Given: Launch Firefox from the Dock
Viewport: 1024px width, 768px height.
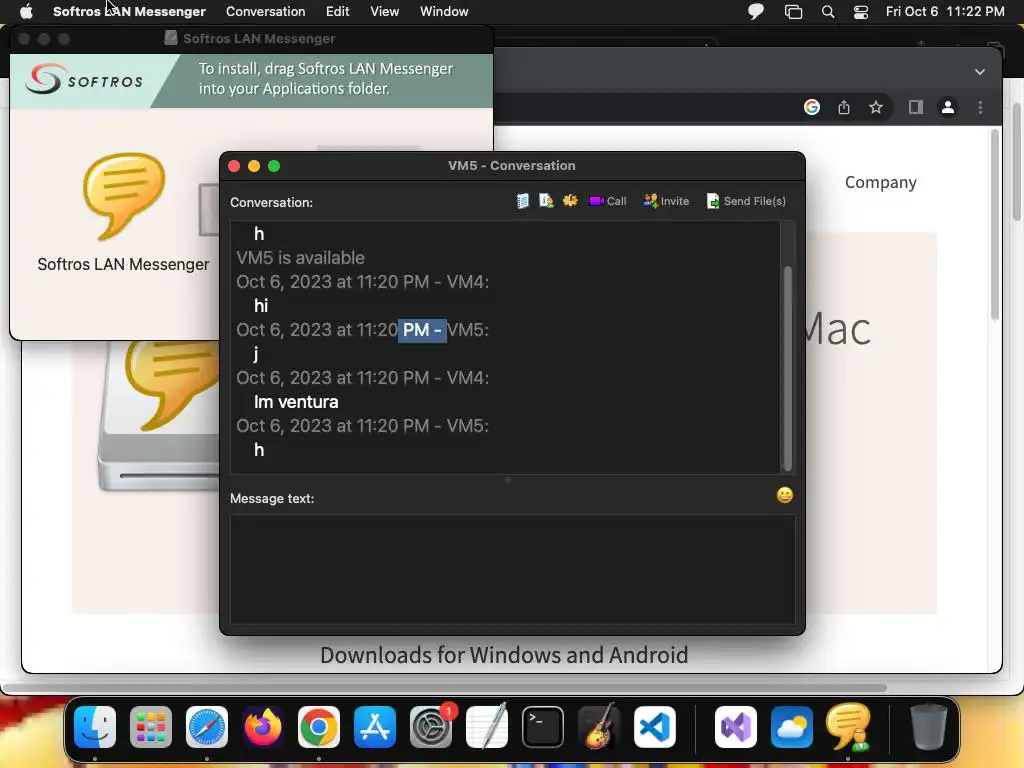Looking at the screenshot, I should click(263, 727).
